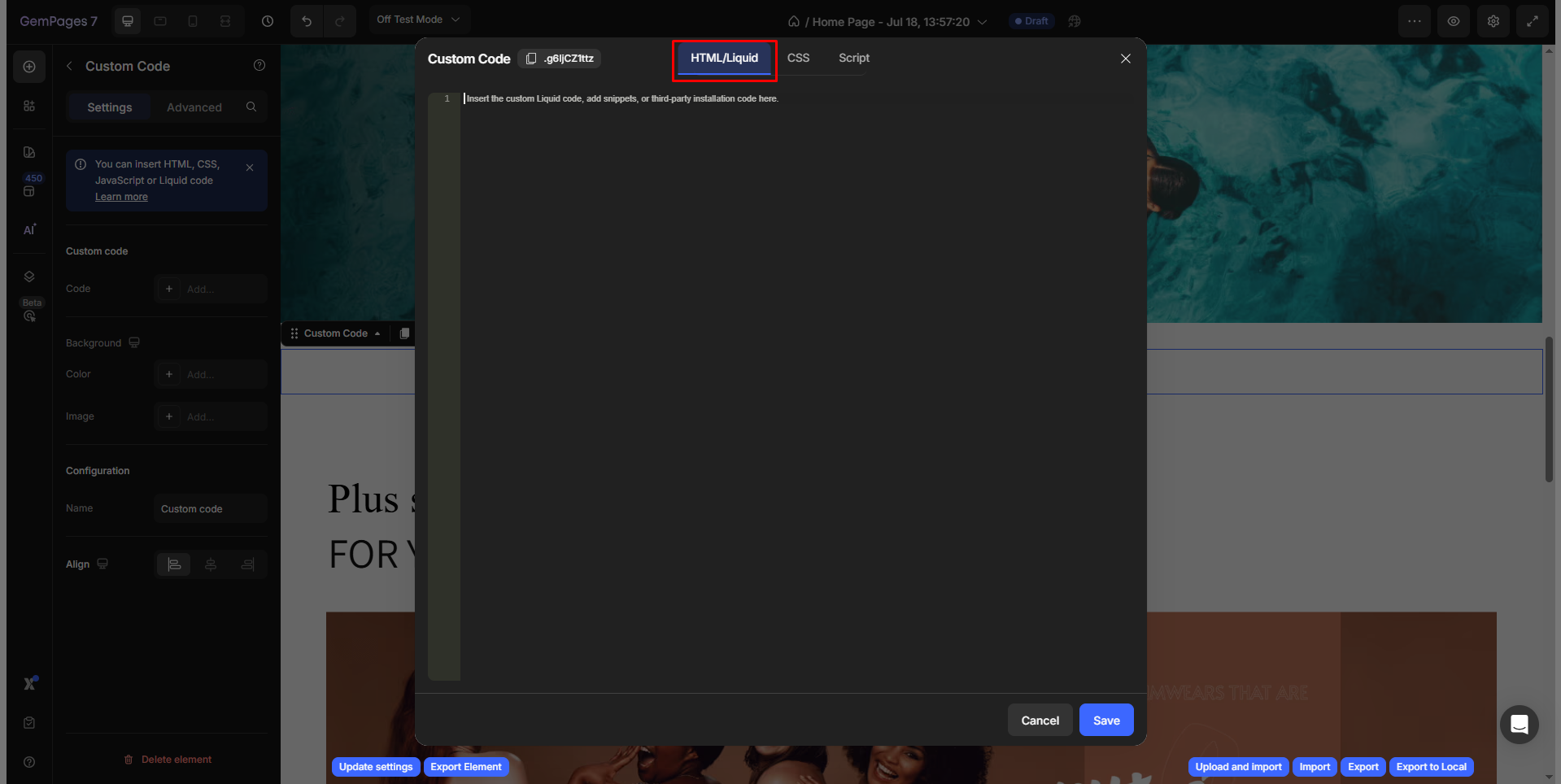1561x784 pixels.
Task: Click Update settings button
Action: pos(376,767)
